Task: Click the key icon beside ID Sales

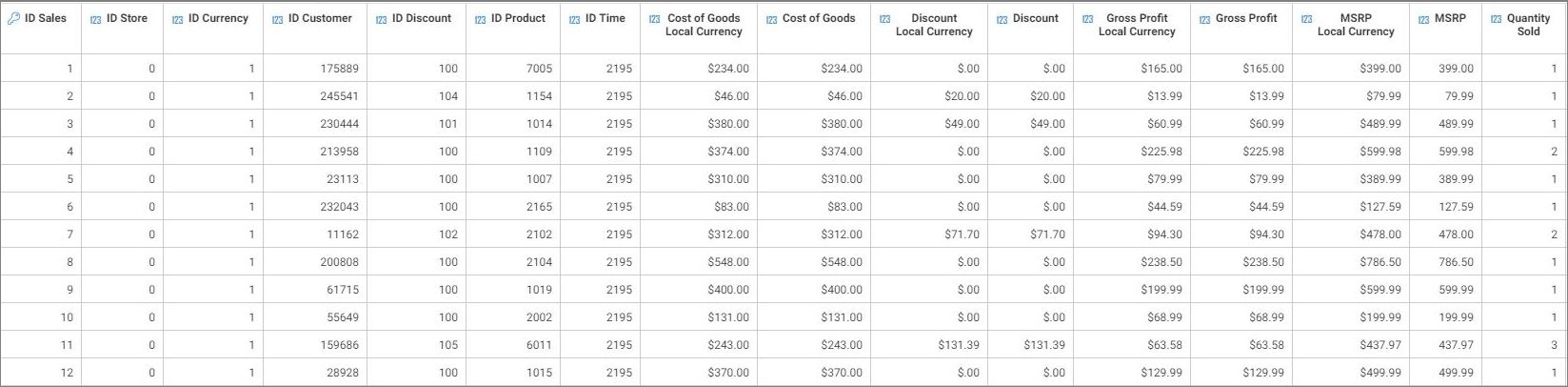Action: coord(13,19)
